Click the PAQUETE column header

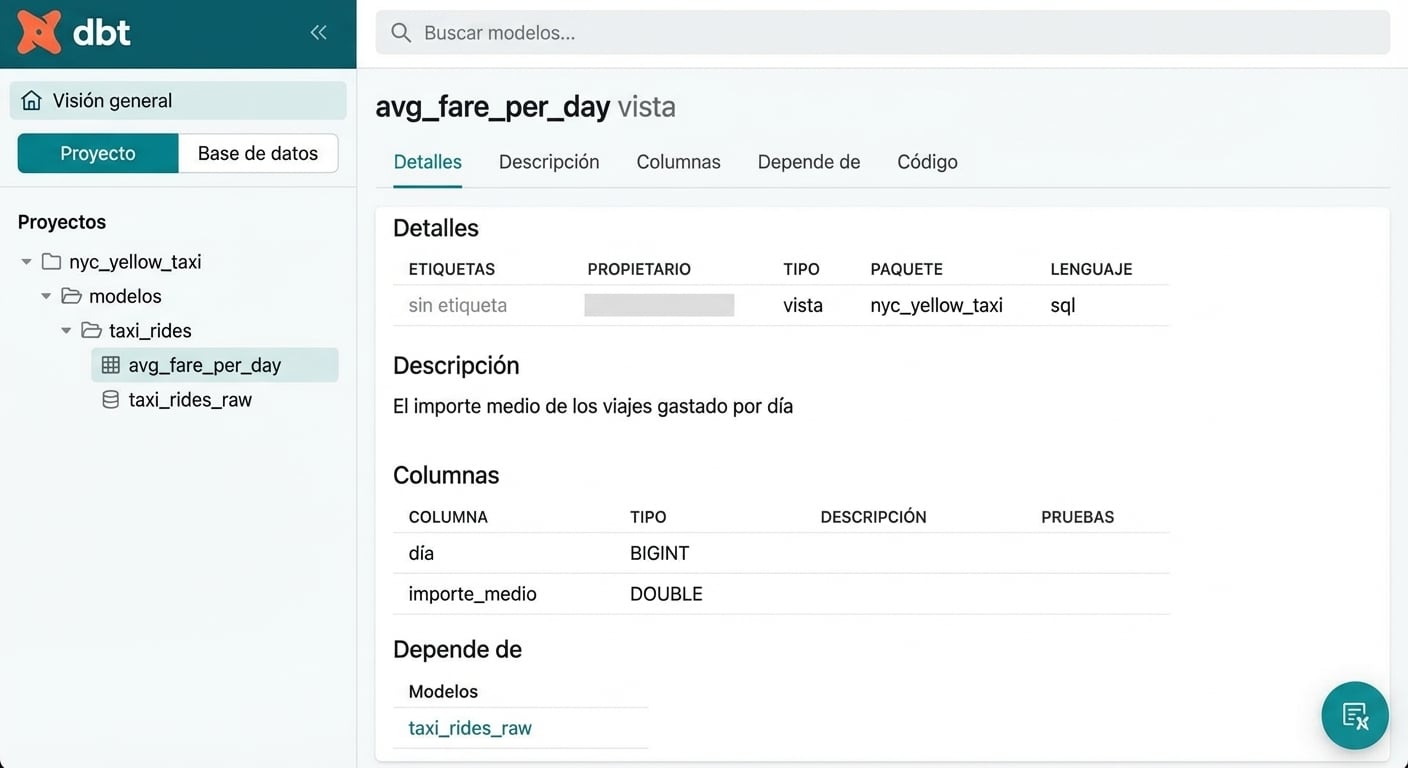point(906,269)
